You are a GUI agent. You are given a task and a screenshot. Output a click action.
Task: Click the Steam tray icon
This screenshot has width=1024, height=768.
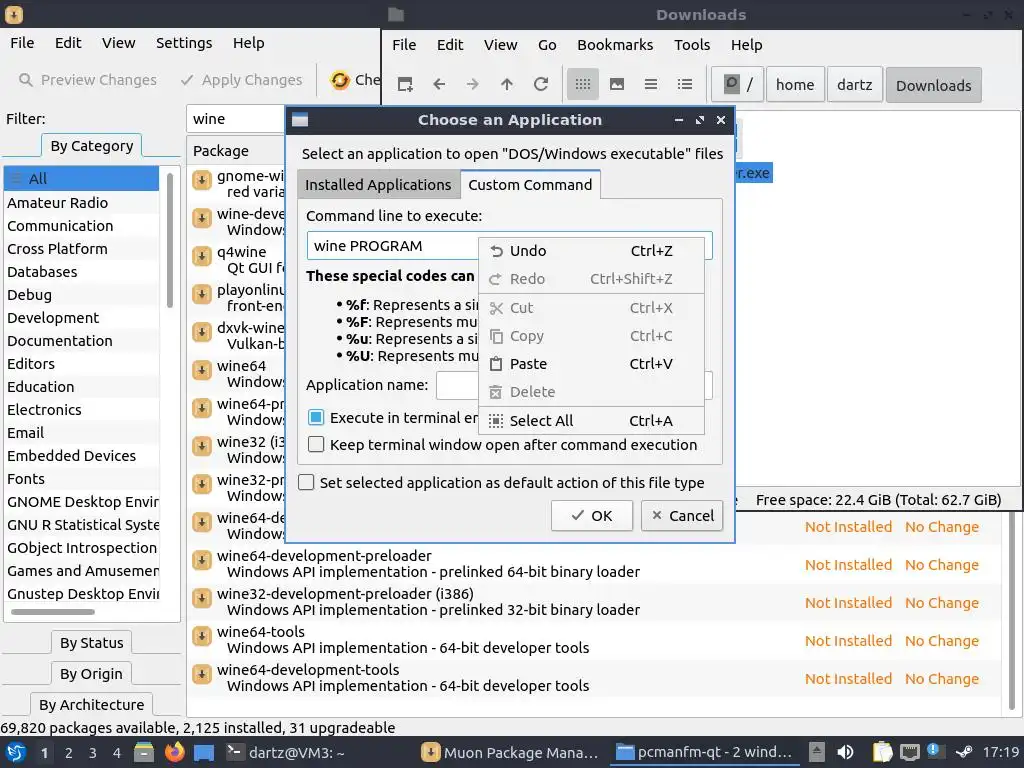tap(963, 752)
